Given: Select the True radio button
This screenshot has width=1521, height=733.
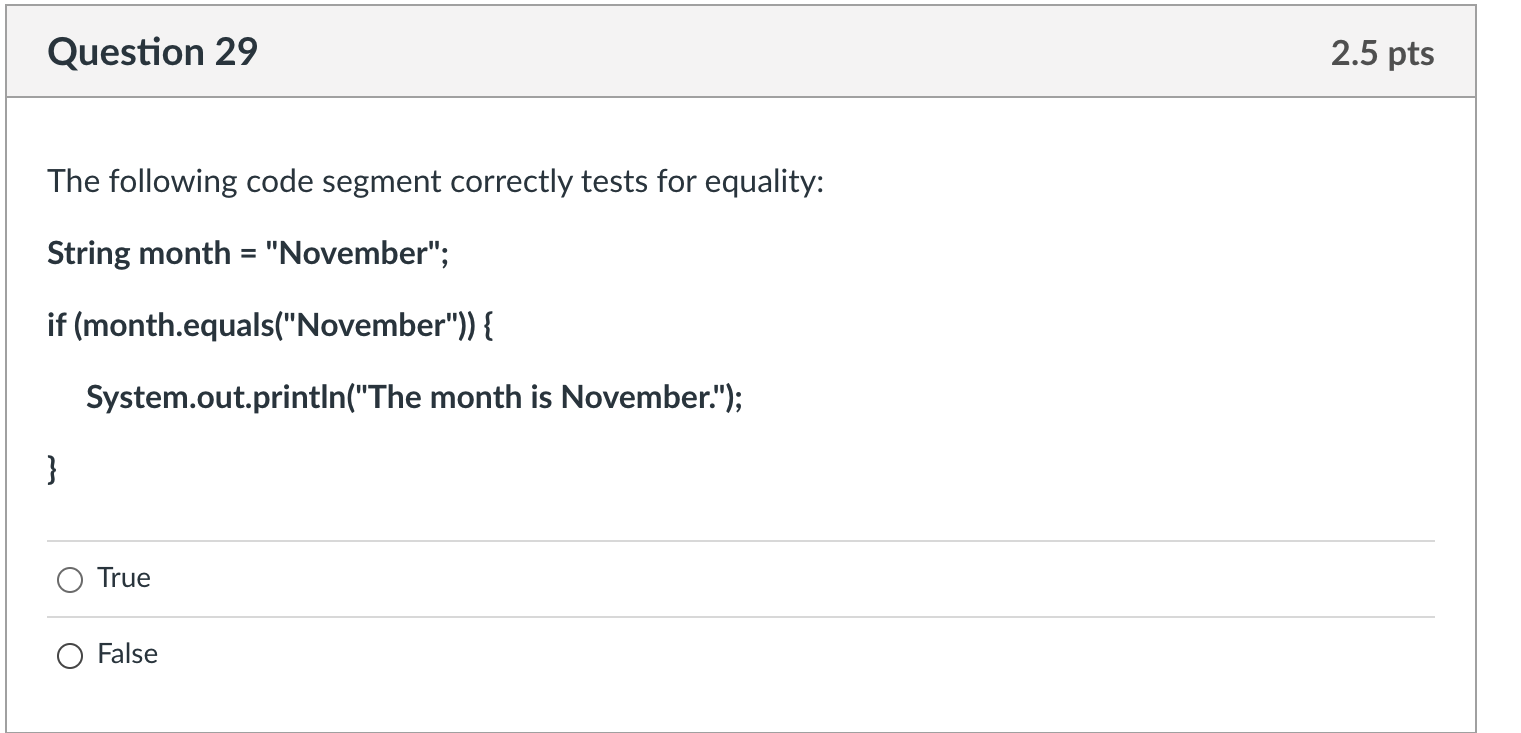Looking at the screenshot, I should 68,578.
